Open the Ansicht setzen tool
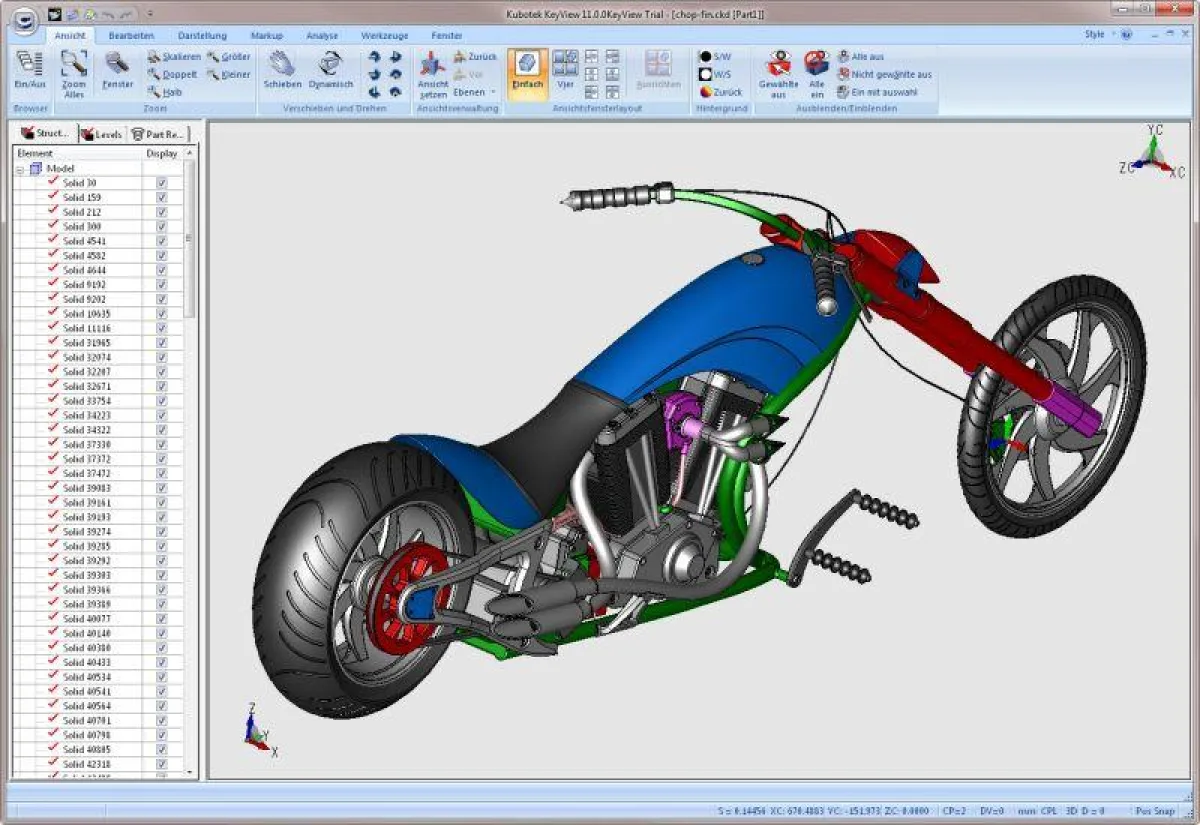The width and height of the screenshot is (1200, 825). click(x=432, y=70)
